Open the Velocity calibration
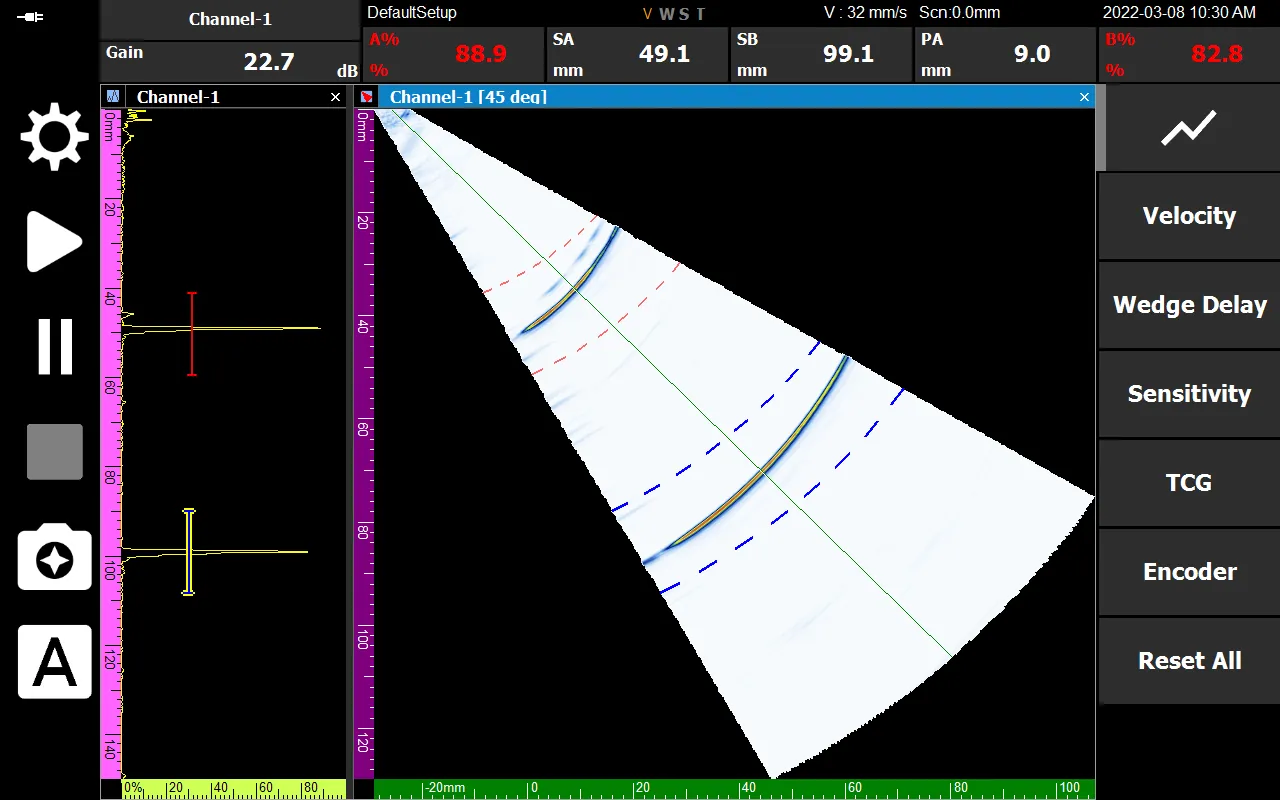 1189,216
